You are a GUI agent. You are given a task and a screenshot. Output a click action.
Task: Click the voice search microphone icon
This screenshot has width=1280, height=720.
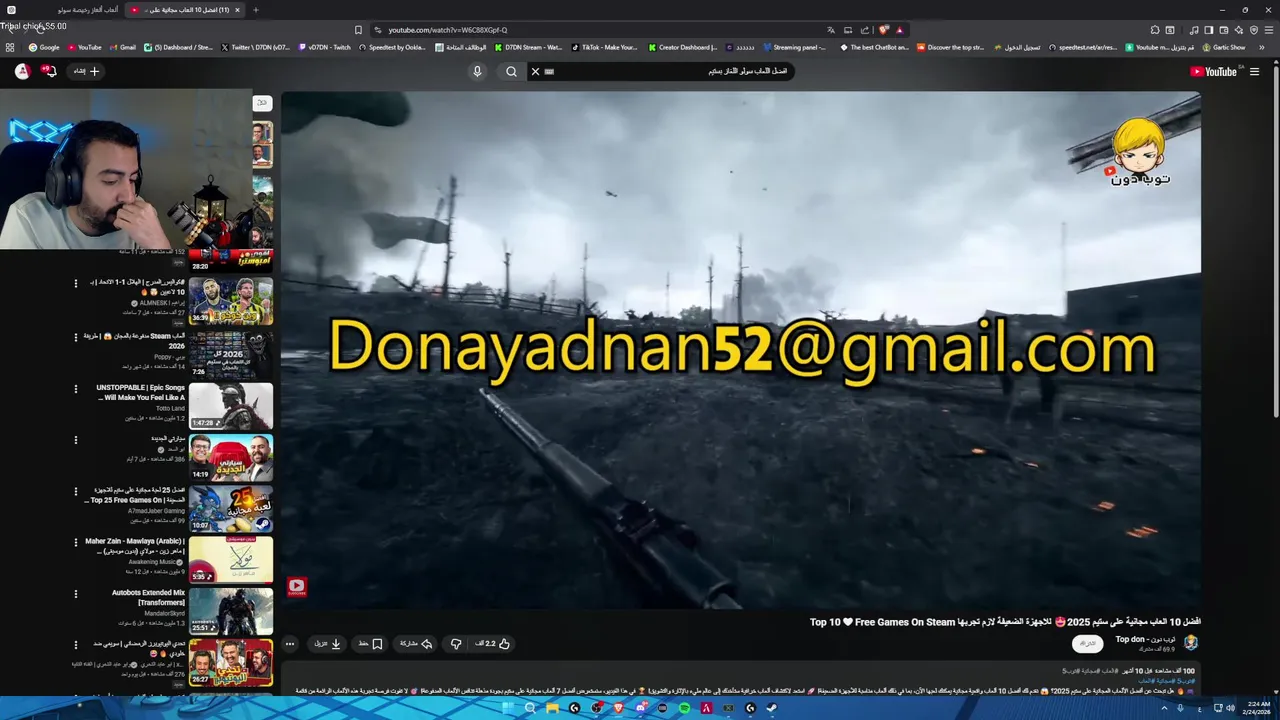pyautogui.click(x=477, y=71)
